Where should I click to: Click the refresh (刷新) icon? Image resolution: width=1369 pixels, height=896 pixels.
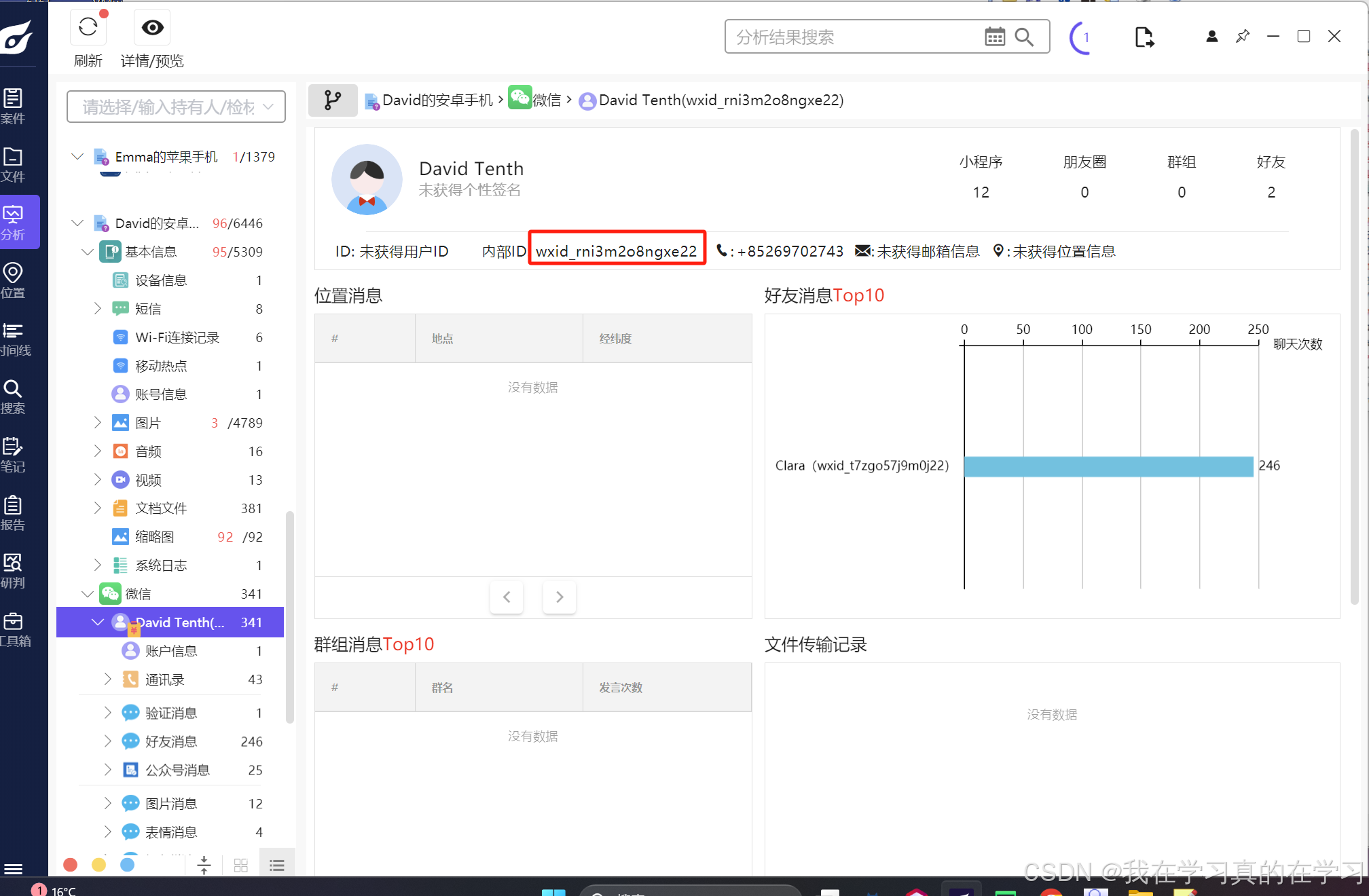88,28
